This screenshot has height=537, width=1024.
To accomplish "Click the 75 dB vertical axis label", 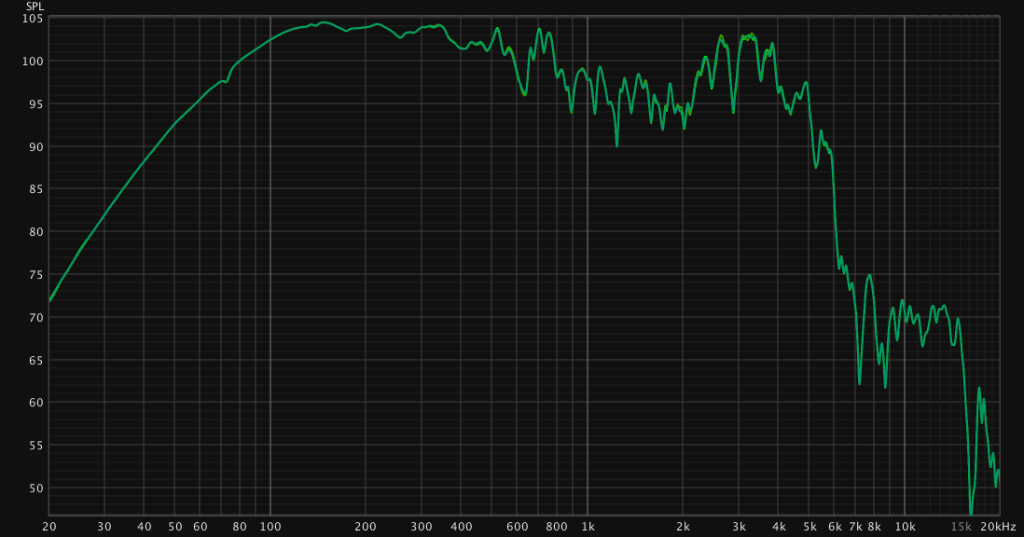I will point(36,275).
